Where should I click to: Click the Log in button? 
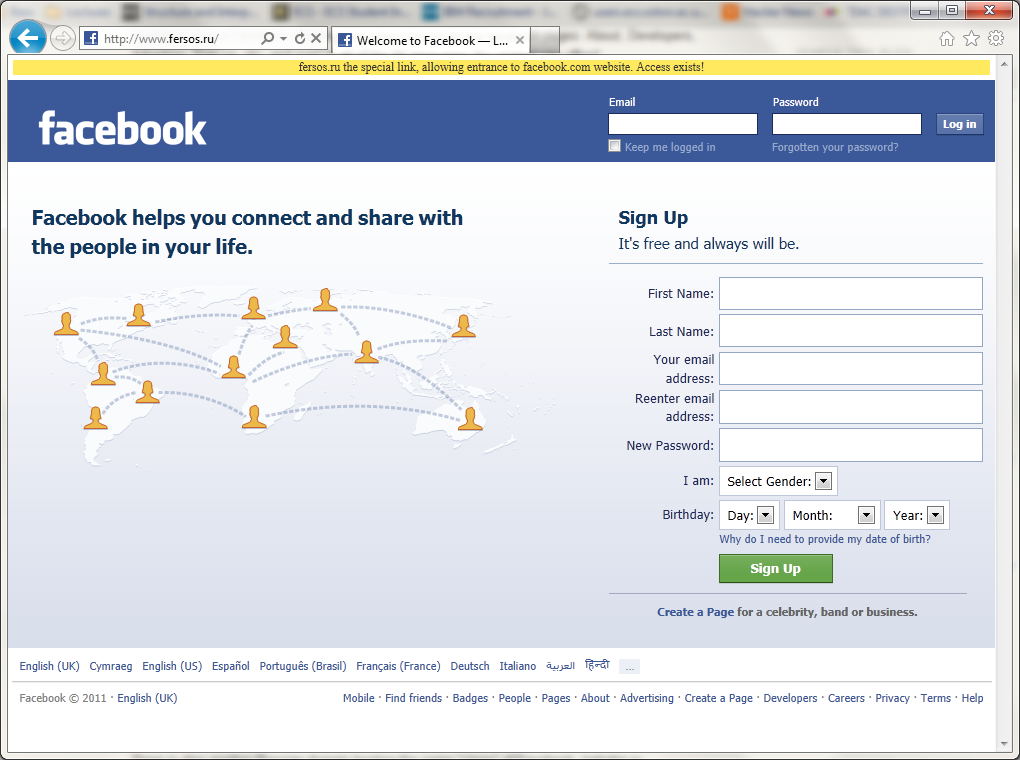coord(959,124)
